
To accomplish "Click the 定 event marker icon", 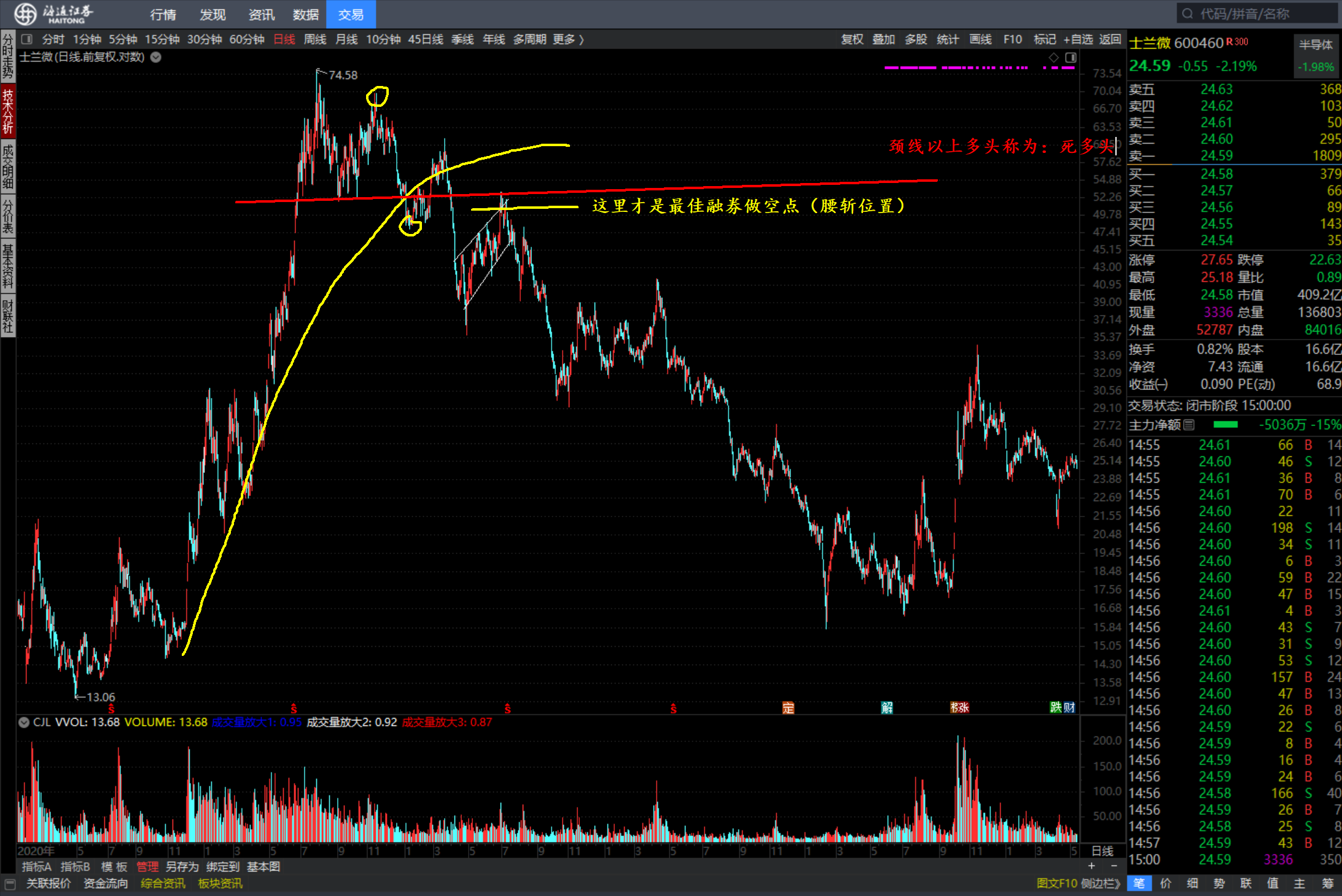I will click(x=788, y=707).
